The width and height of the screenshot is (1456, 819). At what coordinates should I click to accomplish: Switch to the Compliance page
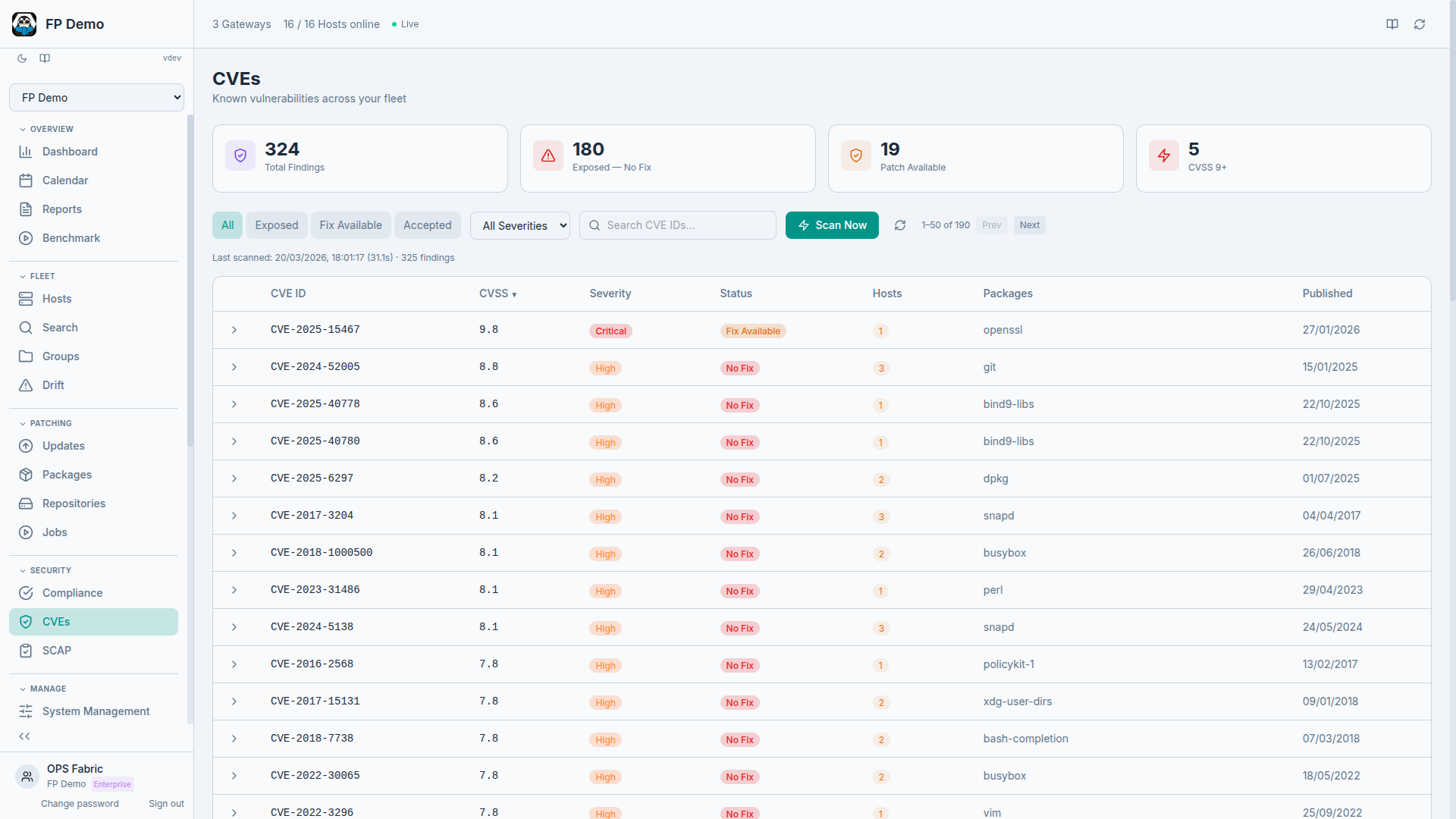73,593
